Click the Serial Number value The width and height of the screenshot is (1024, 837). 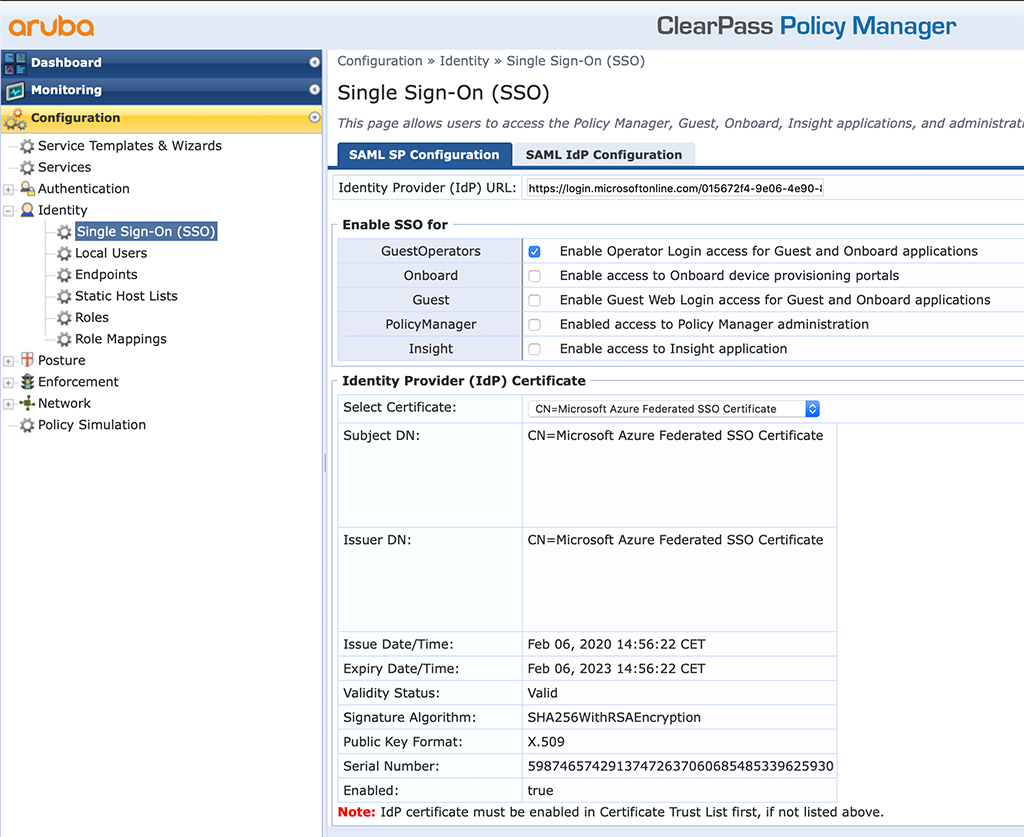[x=680, y=766]
